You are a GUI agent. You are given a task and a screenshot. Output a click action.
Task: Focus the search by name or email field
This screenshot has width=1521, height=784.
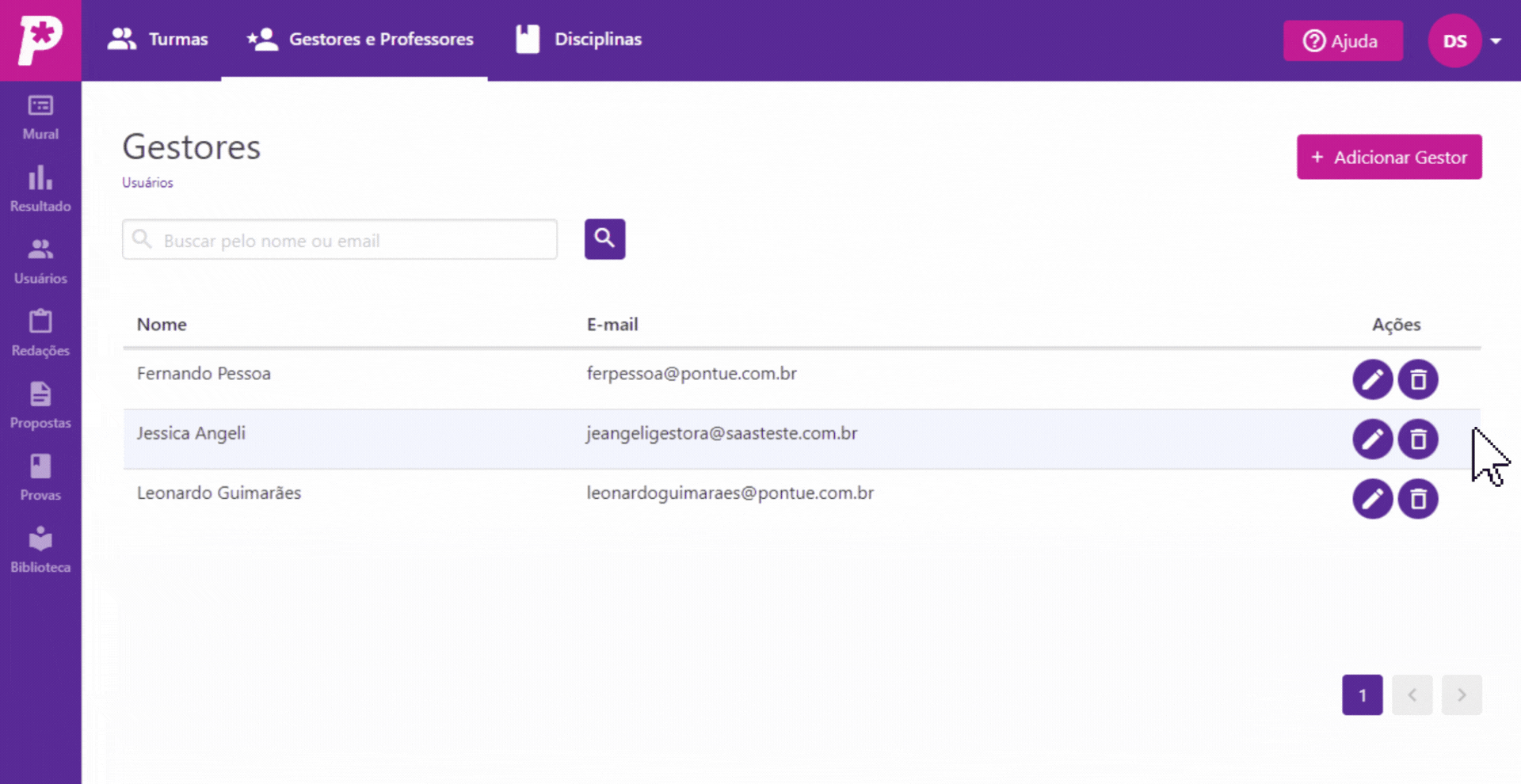[x=340, y=240]
